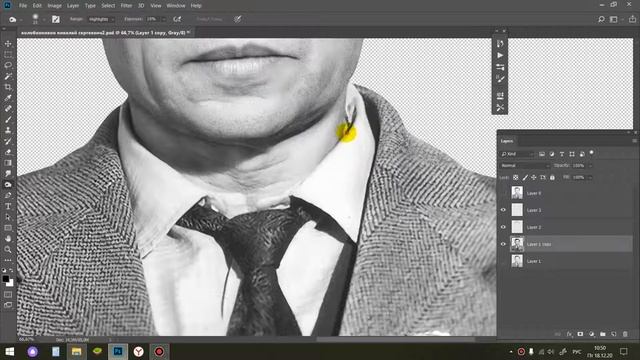Open the Exposure slider dropdown arrow
The width and height of the screenshot is (640, 360).
pos(164,19)
